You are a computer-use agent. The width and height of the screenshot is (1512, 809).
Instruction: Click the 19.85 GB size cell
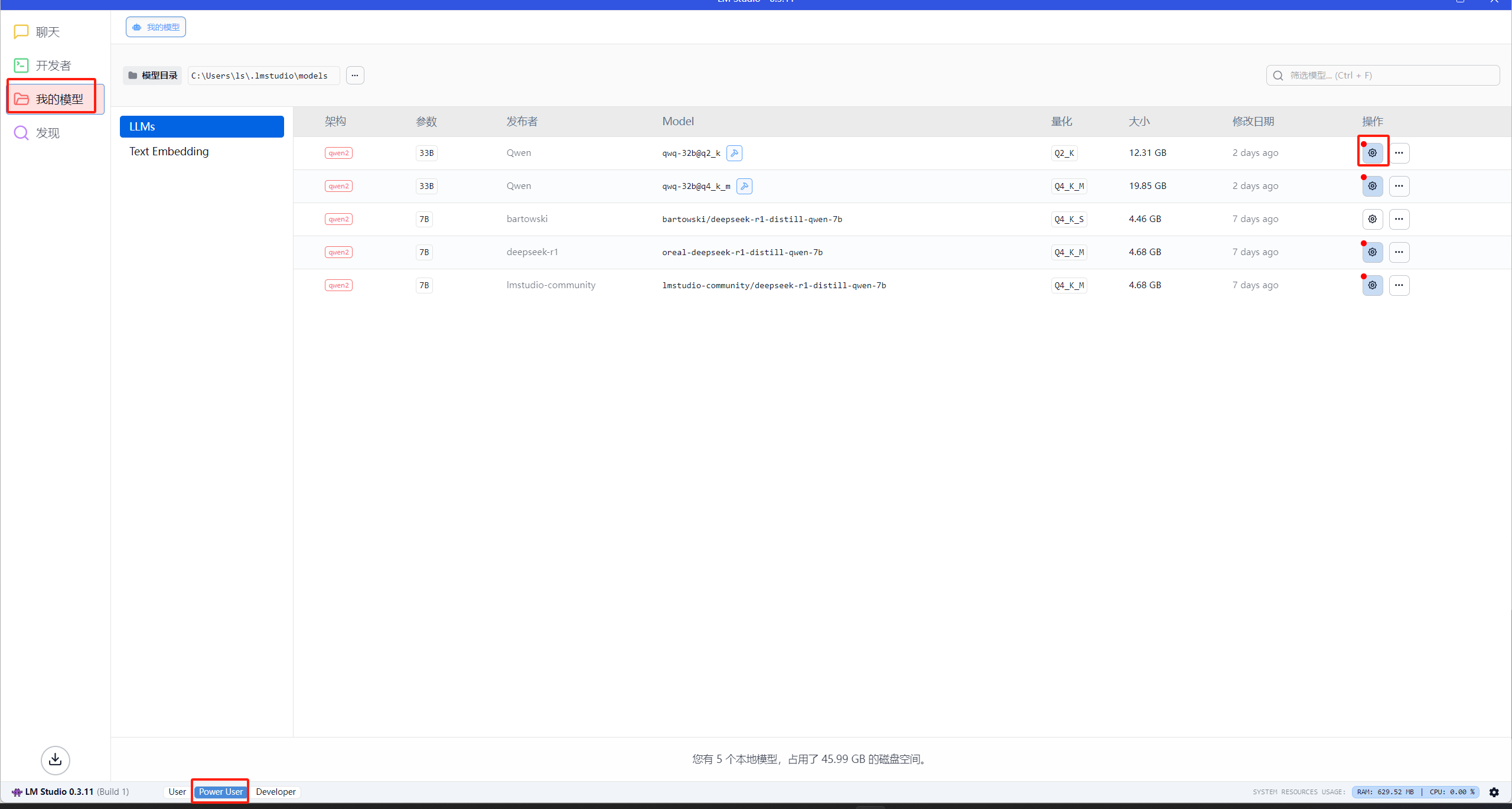tap(1148, 186)
